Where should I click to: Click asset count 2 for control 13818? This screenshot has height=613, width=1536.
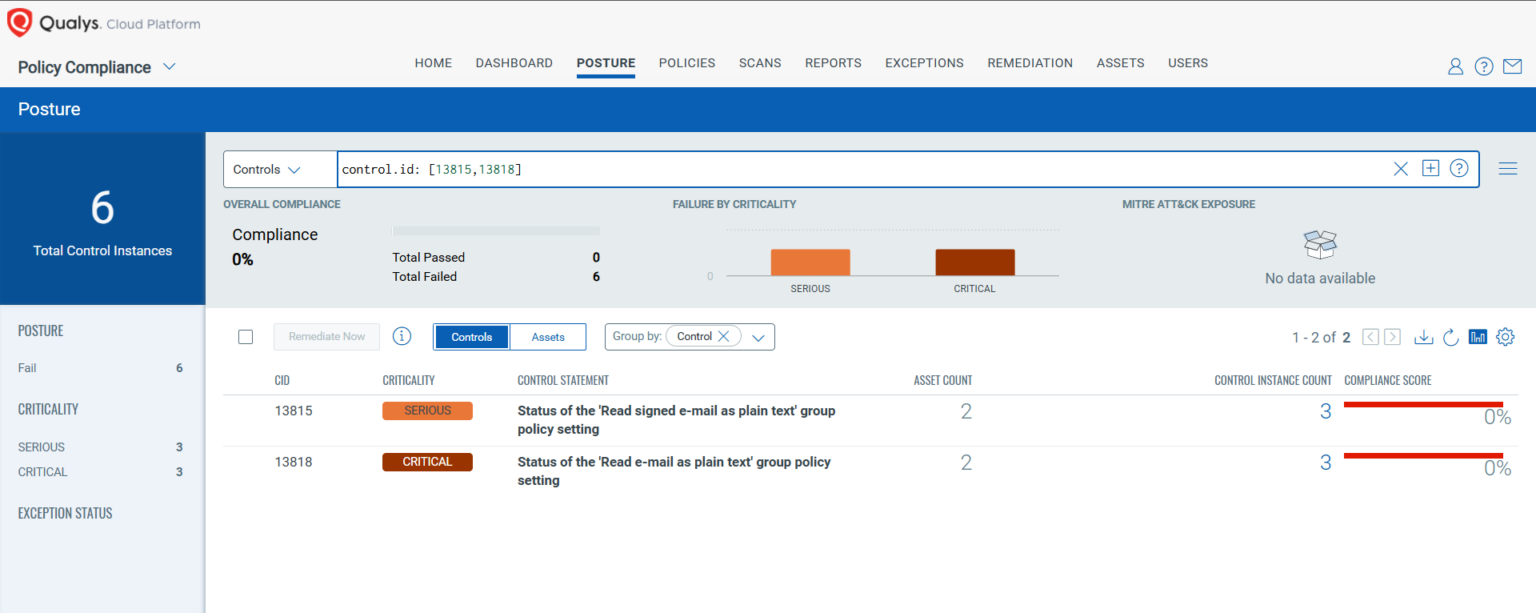tap(966, 463)
